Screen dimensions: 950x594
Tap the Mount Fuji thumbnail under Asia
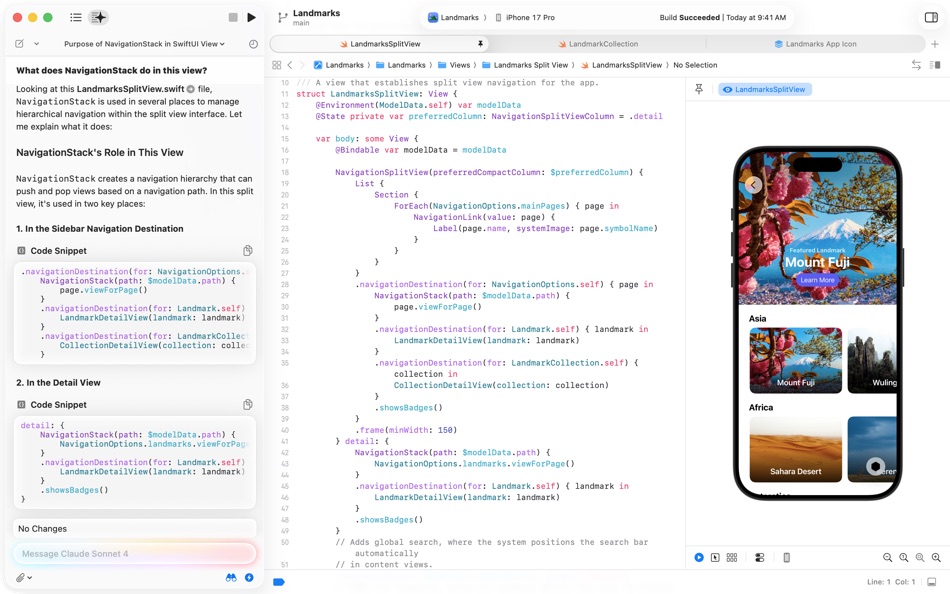(796, 360)
